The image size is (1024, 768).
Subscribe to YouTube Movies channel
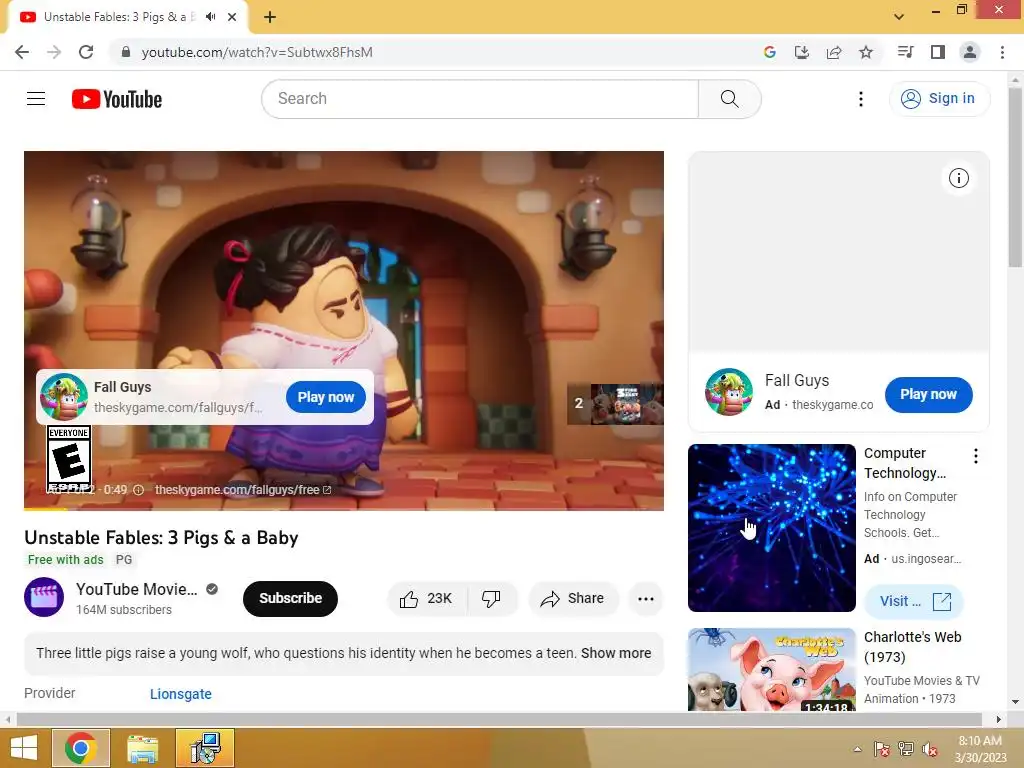pos(290,598)
